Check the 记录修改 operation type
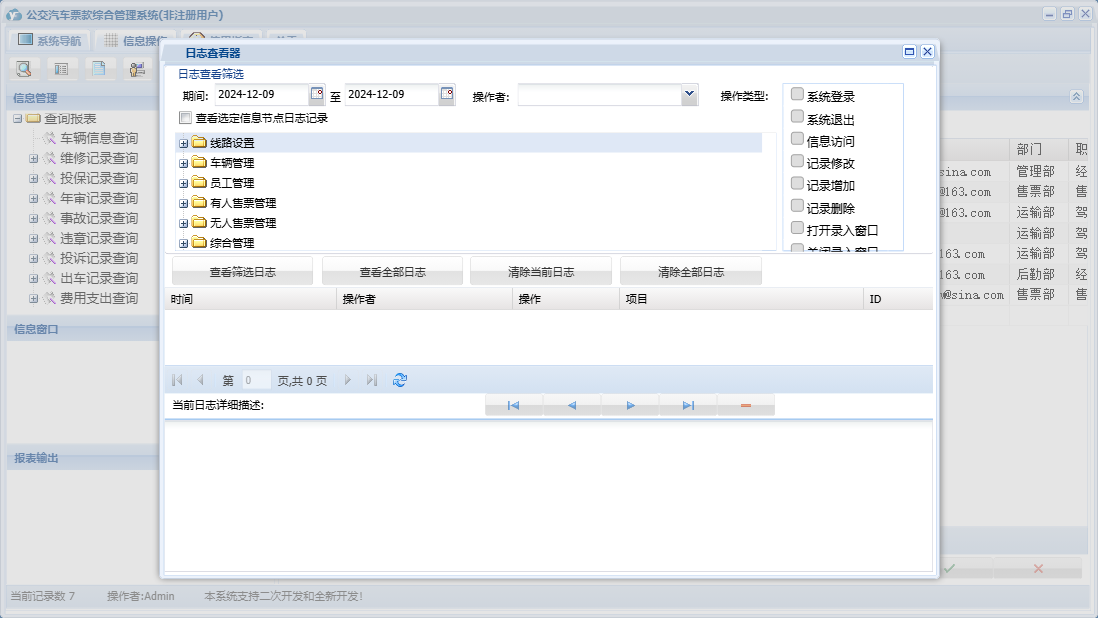 click(x=797, y=161)
